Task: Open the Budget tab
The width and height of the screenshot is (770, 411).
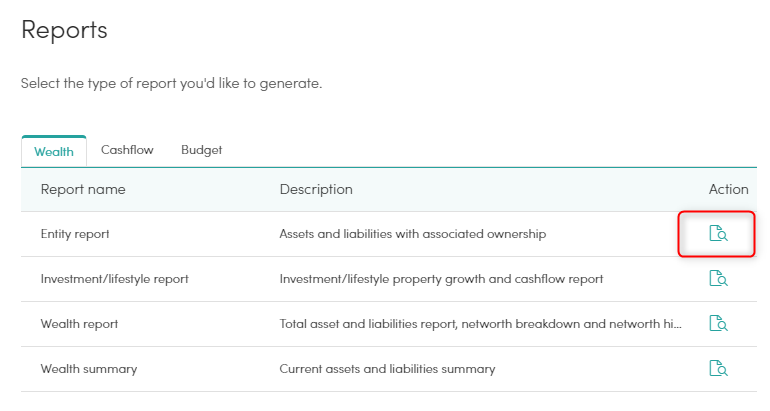Action: coord(201,150)
